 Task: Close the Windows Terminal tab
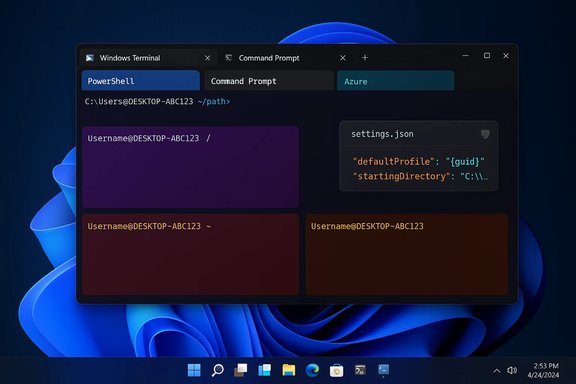(x=208, y=58)
